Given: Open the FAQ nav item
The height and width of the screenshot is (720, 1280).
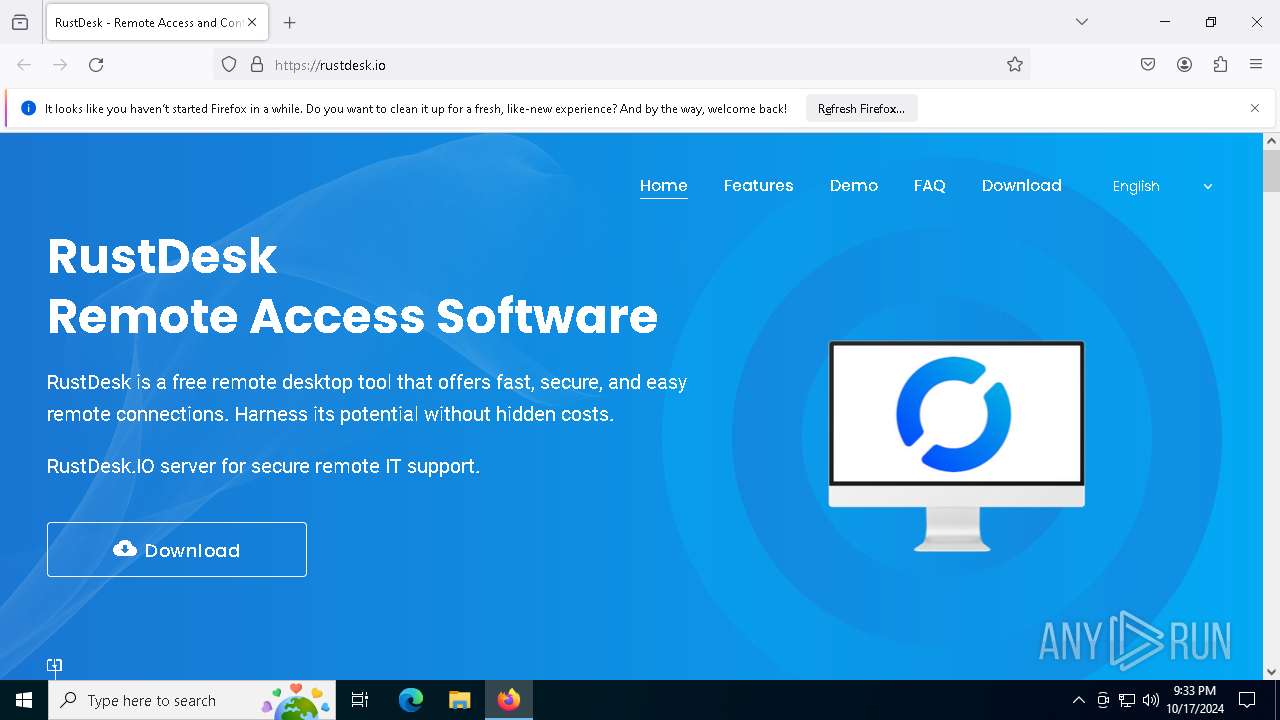Looking at the screenshot, I should pyautogui.click(x=930, y=186).
